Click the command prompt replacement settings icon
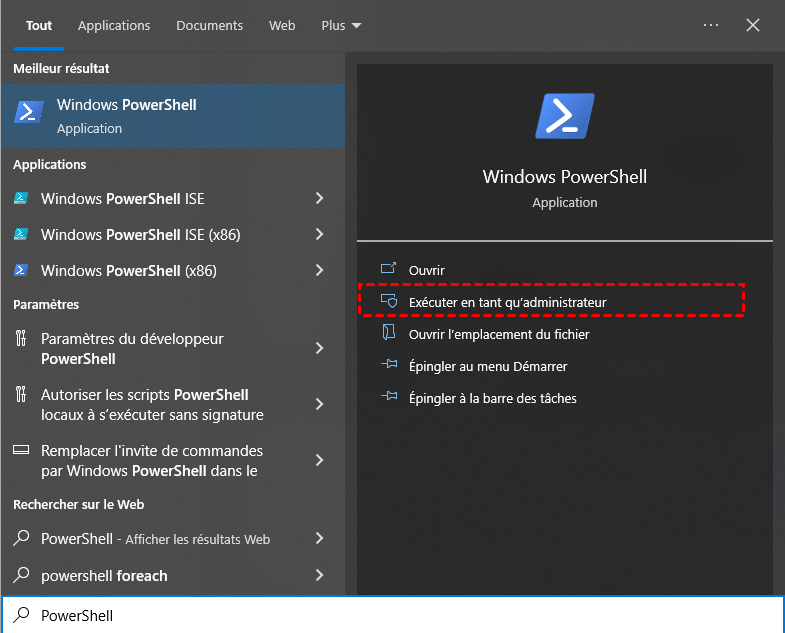 tap(21, 451)
